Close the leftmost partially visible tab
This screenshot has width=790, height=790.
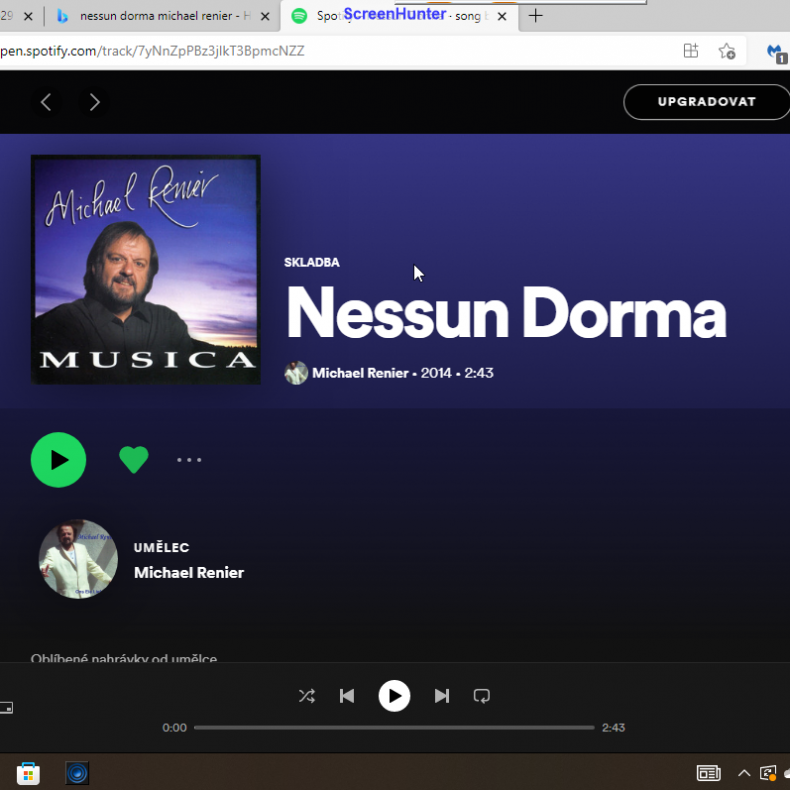(29, 16)
